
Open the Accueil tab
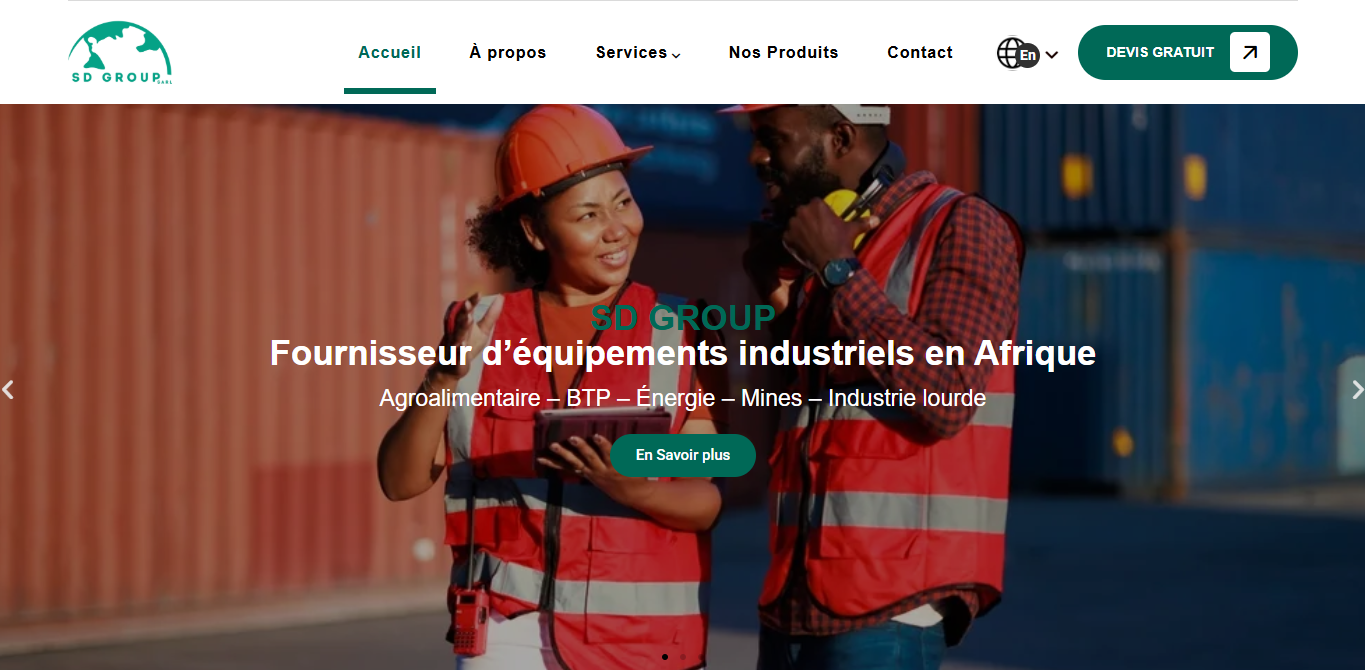[x=390, y=52]
